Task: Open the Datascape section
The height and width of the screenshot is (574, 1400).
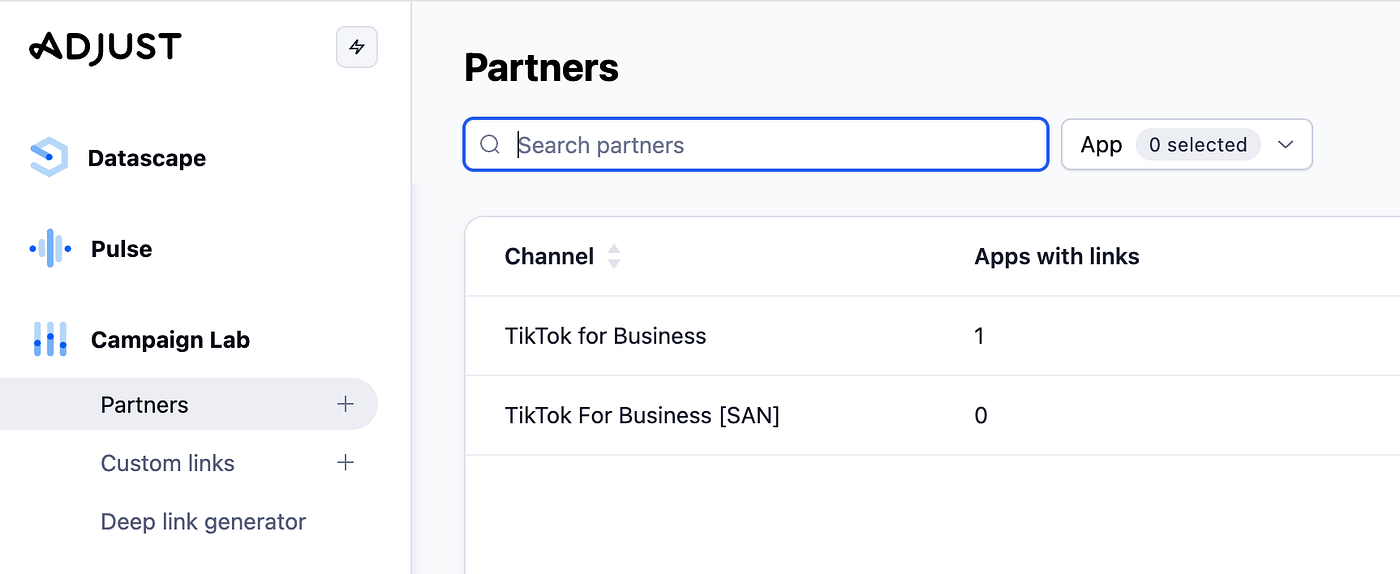Action: pyautogui.click(x=147, y=158)
